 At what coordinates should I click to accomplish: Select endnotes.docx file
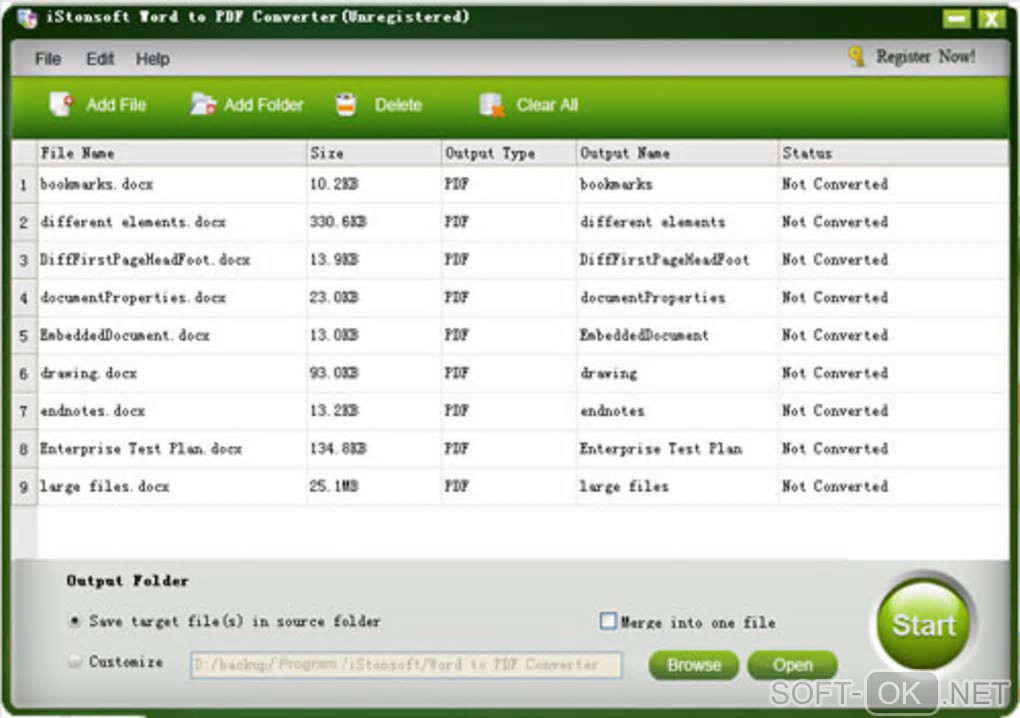pos(92,411)
